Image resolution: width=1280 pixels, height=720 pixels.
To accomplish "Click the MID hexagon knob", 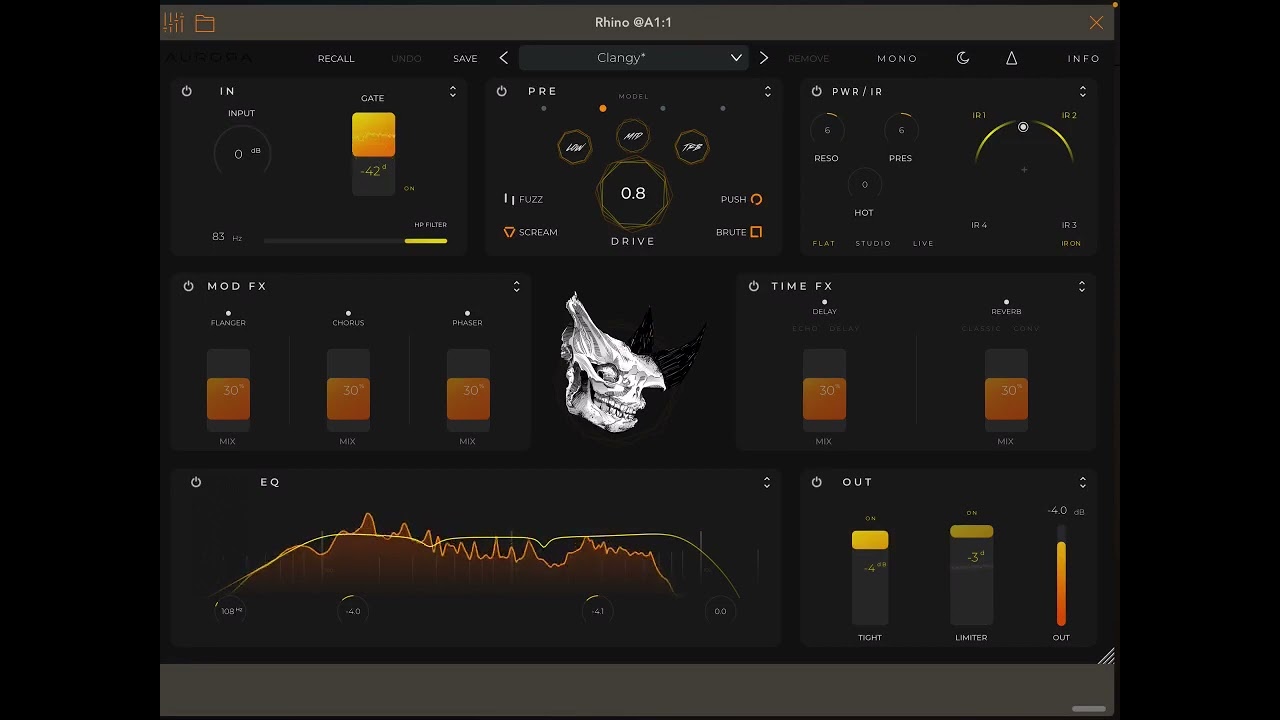I will click(633, 135).
